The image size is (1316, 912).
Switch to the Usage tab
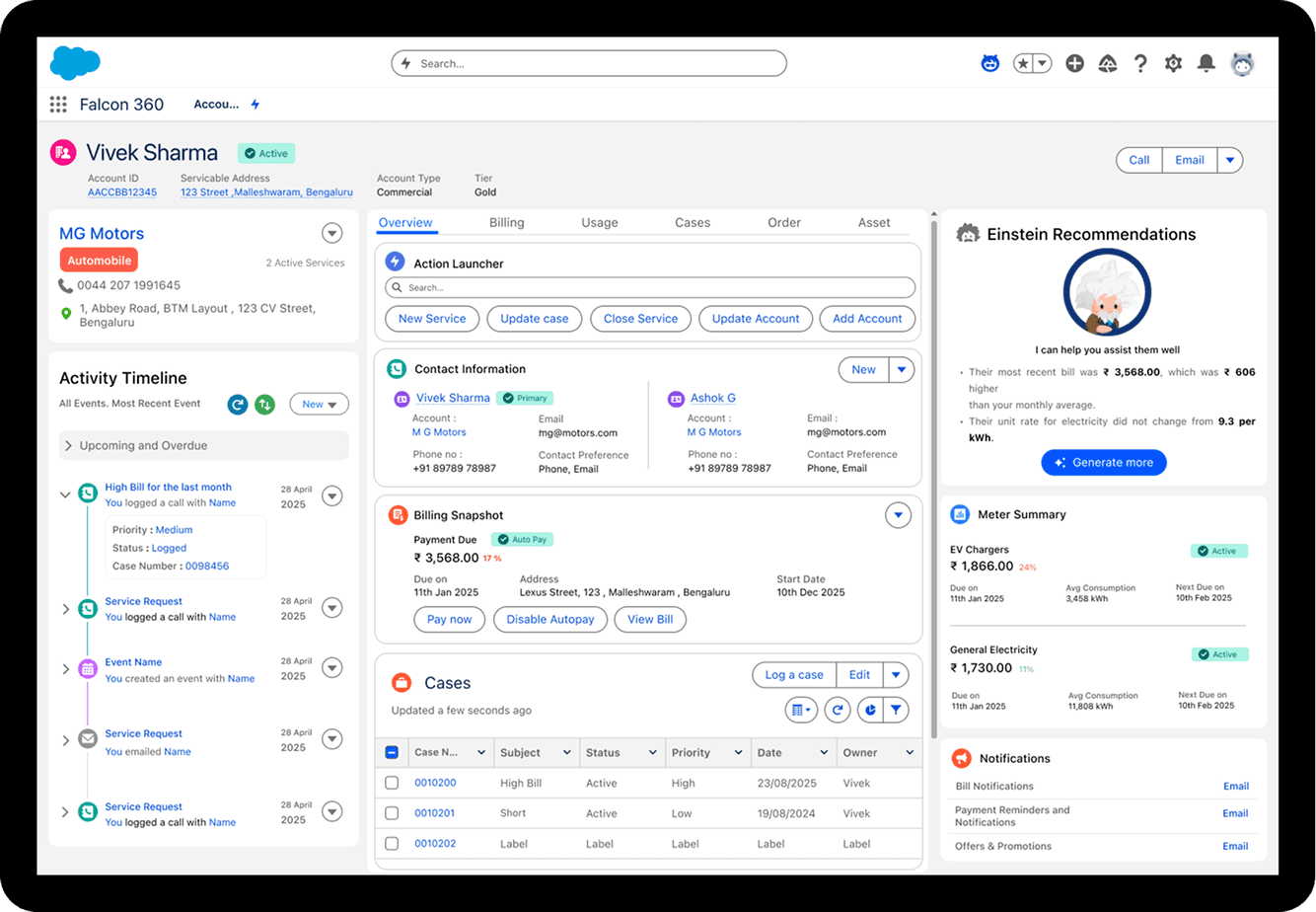(600, 223)
